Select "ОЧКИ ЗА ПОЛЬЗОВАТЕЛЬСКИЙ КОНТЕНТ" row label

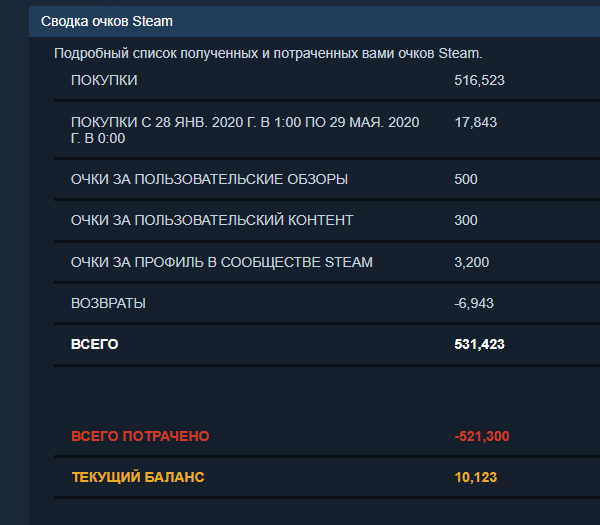(x=212, y=220)
